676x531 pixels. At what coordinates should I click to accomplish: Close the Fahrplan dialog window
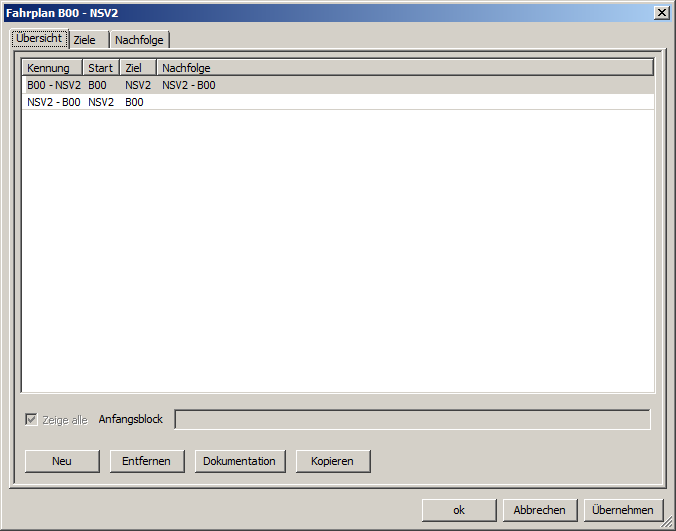click(x=661, y=12)
